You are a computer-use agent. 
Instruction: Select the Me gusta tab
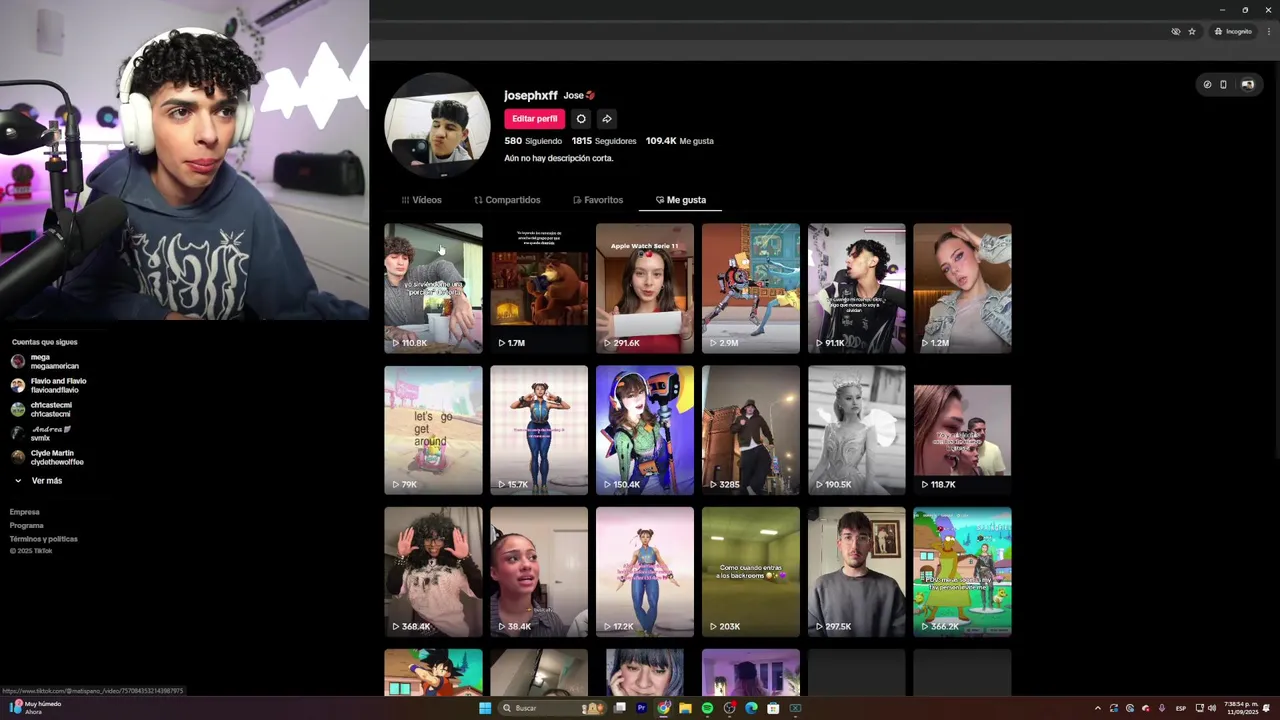680,200
